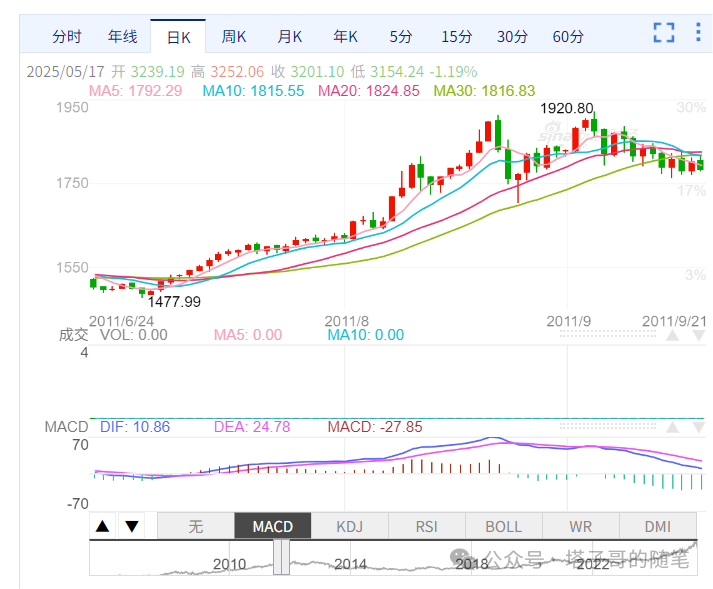The image size is (713, 589).
Task: Click the DEA: 24.78 value
Action: coord(252,427)
